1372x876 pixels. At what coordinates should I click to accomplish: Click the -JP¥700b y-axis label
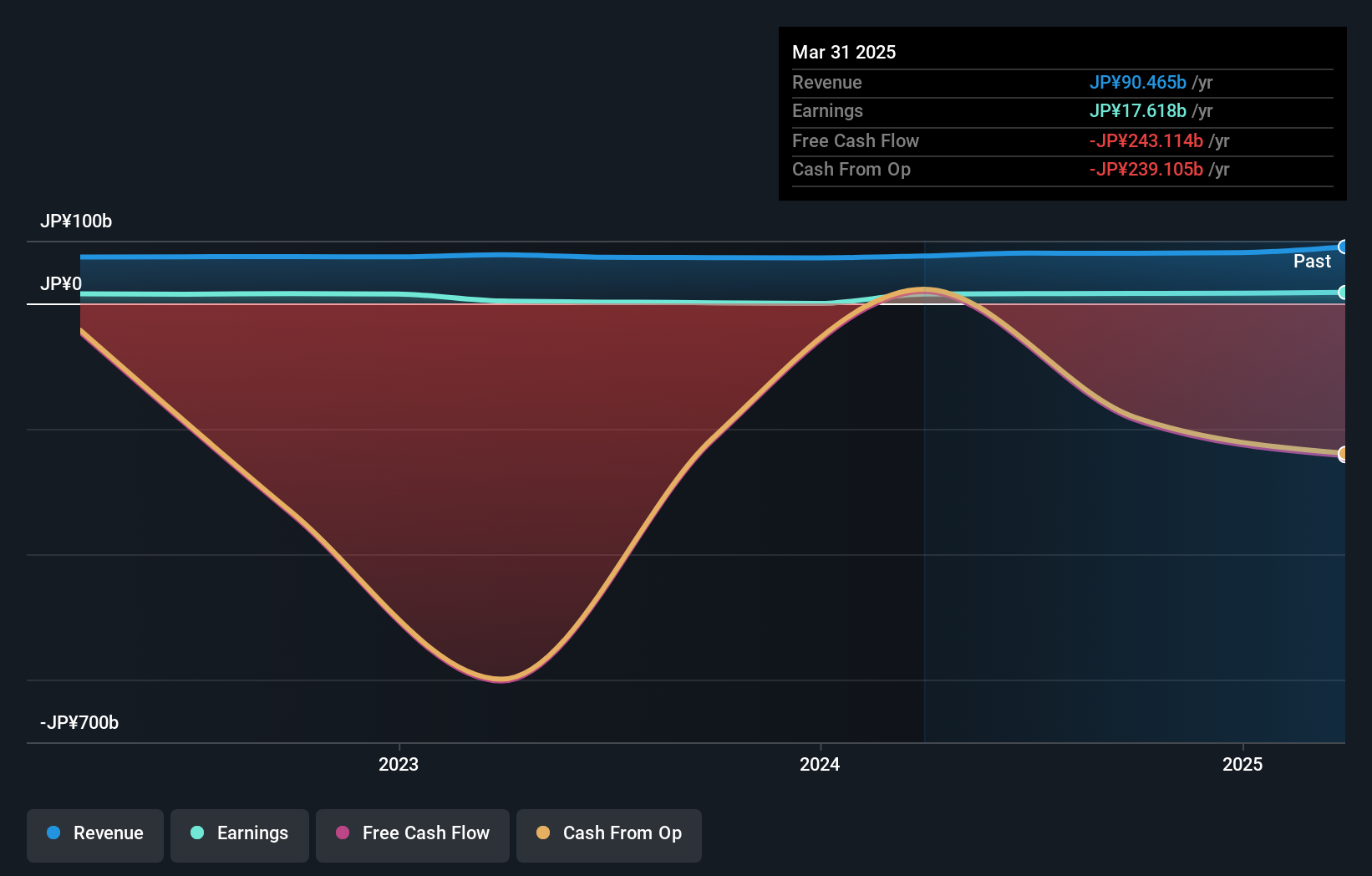pyautogui.click(x=79, y=722)
